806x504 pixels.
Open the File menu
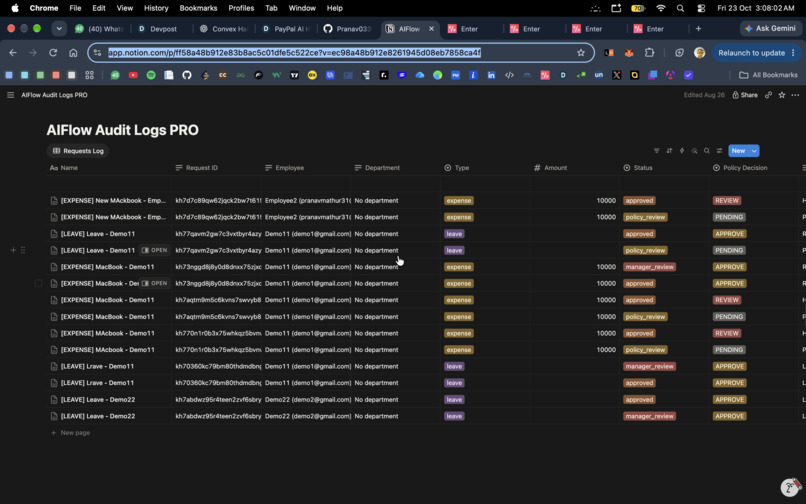click(x=75, y=8)
